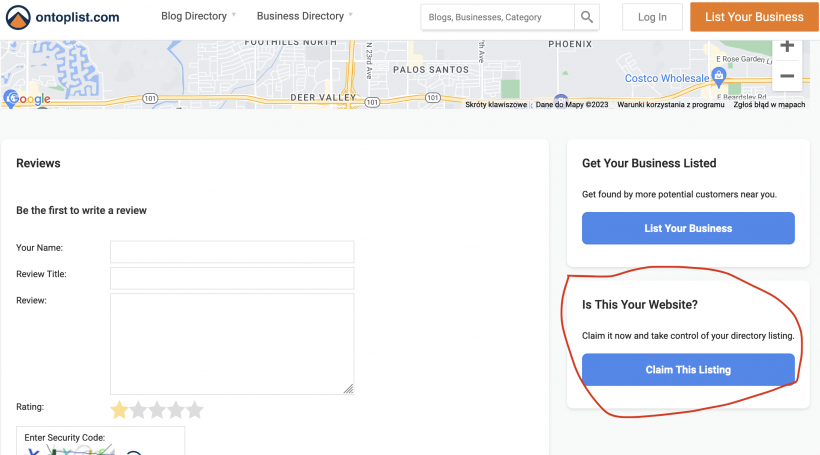Click the Log In button

pos(652,17)
